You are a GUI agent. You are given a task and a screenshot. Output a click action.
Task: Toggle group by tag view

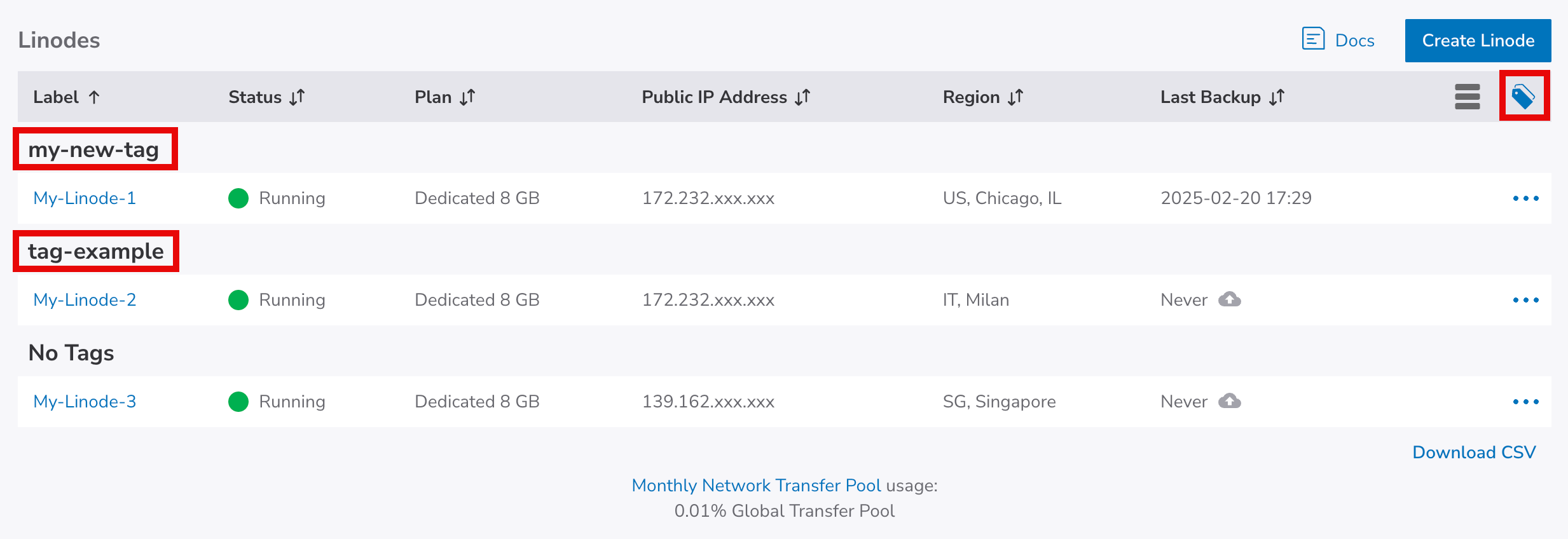coord(1523,97)
